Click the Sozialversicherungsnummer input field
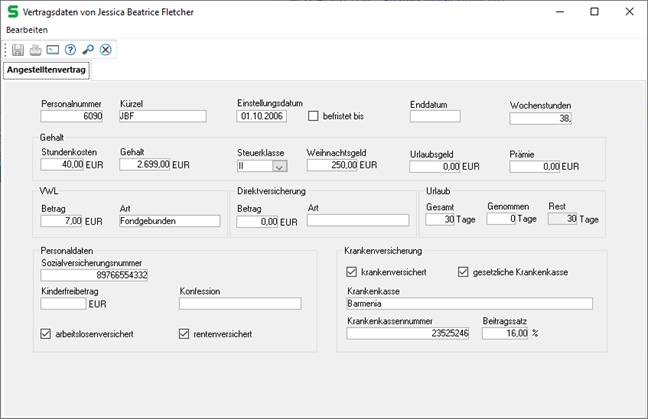 click(94, 275)
